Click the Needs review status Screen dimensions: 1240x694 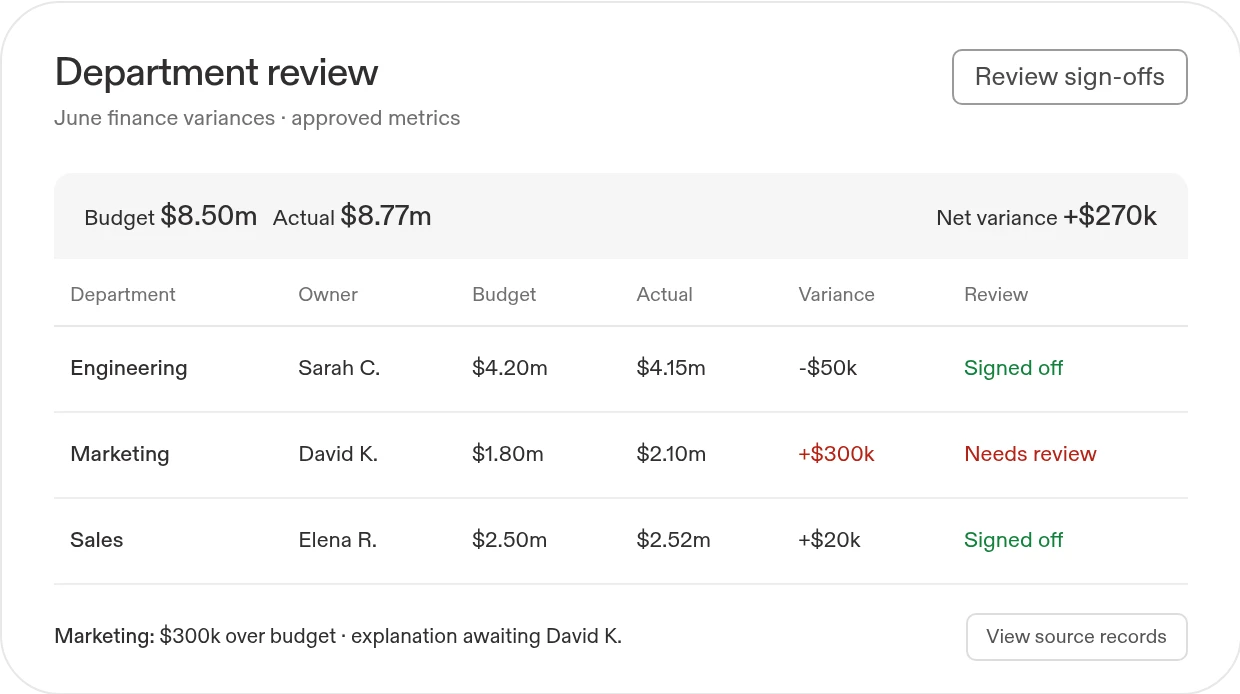[x=1030, y=454]
